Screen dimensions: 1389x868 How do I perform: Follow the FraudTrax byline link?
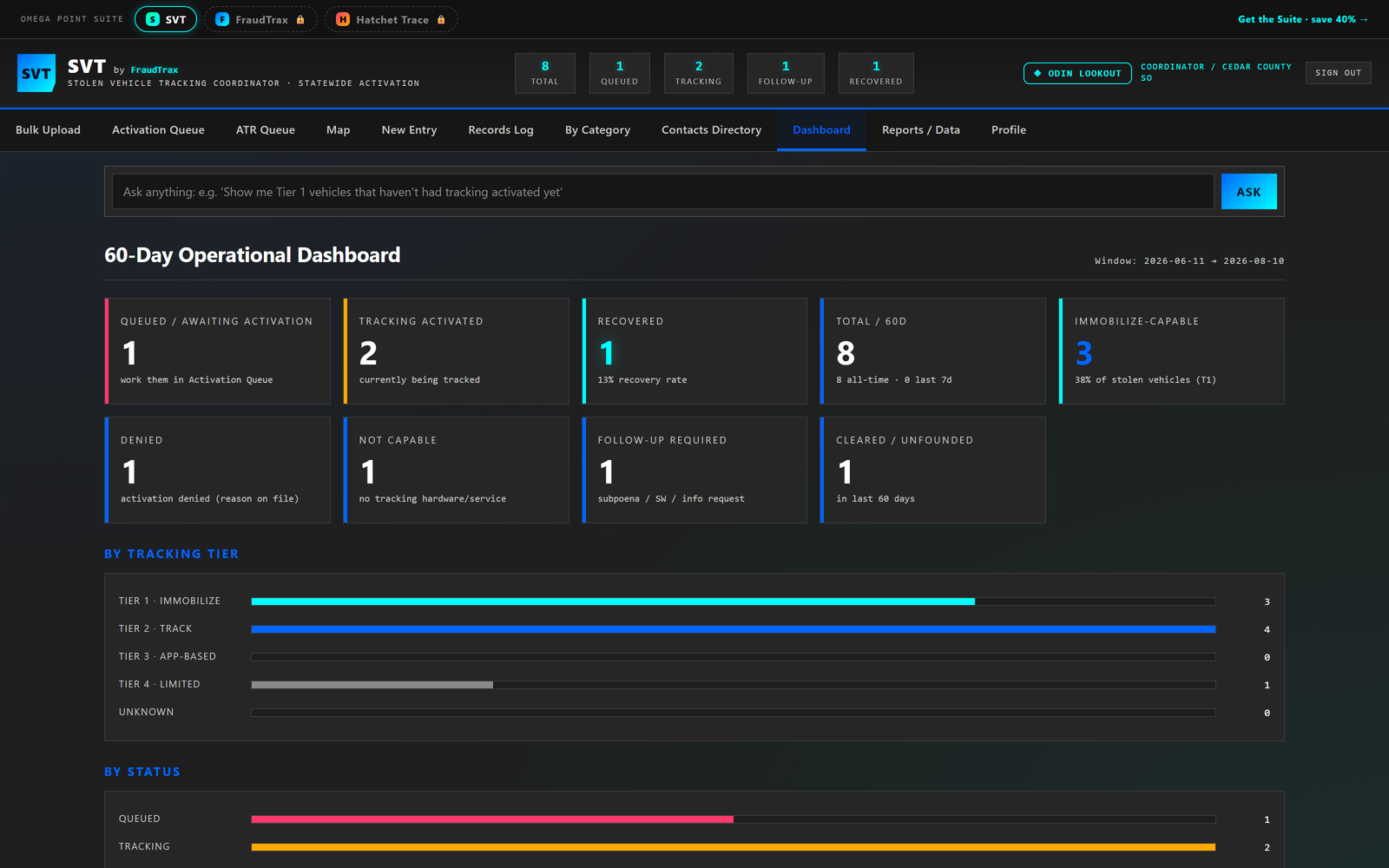(155, 69)
